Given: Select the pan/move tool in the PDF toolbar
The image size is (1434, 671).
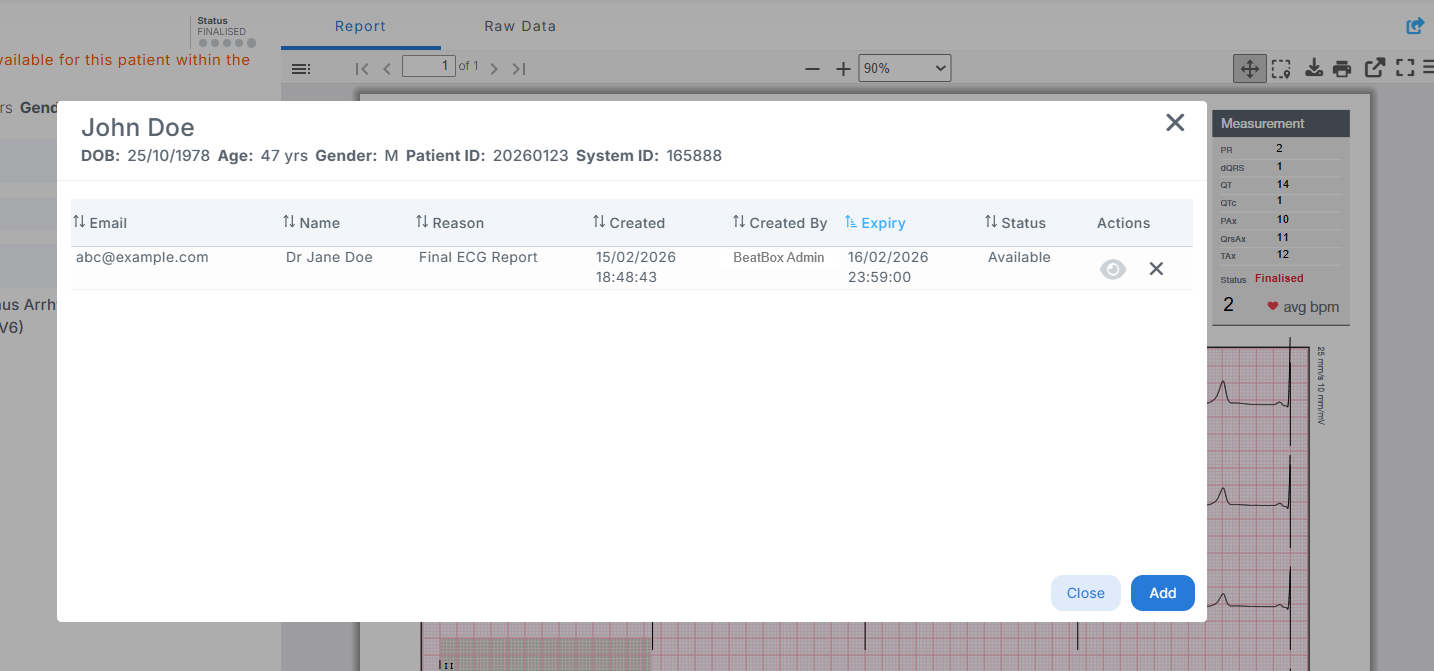Looking at the screenshot, I should (1249, 68).
